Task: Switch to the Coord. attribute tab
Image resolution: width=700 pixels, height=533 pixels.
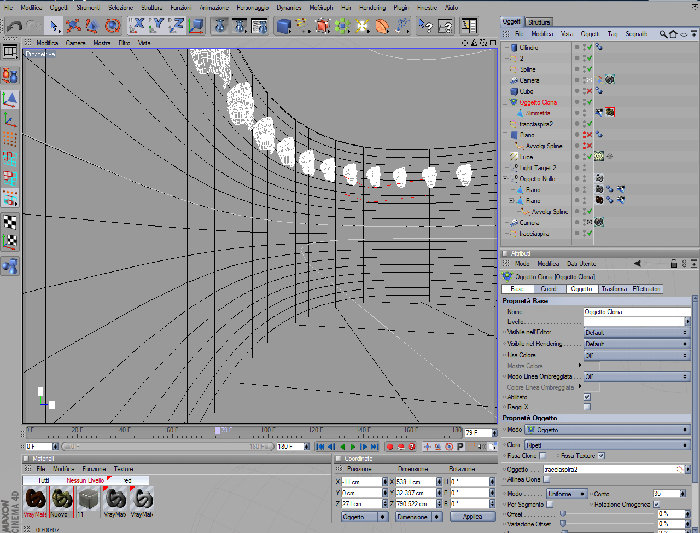Action: click(548, 289)
